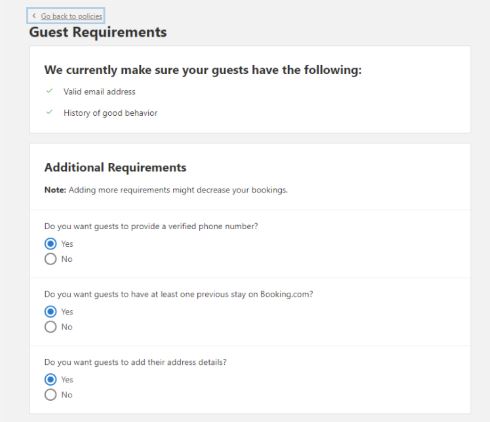Click the back chevron arrow icon
Screen dimensions: 490x422
[34, 16]
